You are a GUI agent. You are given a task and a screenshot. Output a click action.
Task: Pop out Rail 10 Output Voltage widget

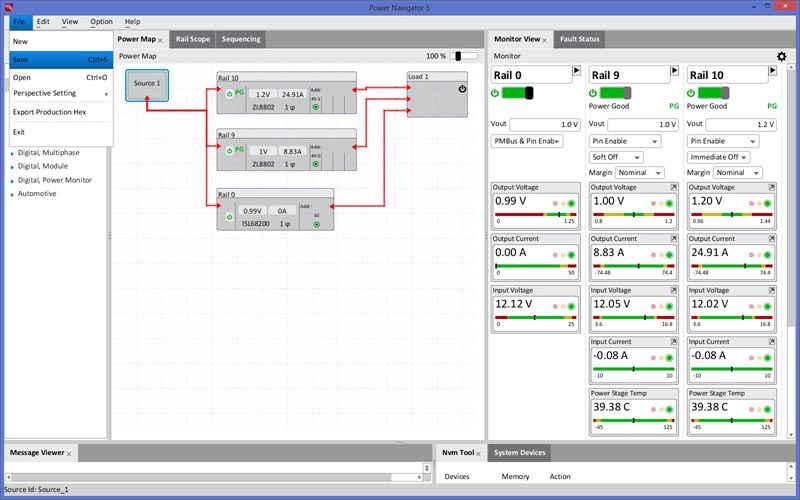click(x=772, y=188)
